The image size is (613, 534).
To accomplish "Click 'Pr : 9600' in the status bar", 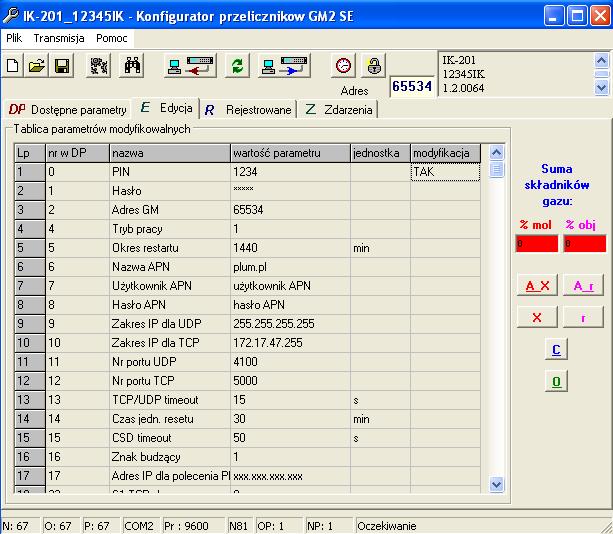I will coord(193,526).
